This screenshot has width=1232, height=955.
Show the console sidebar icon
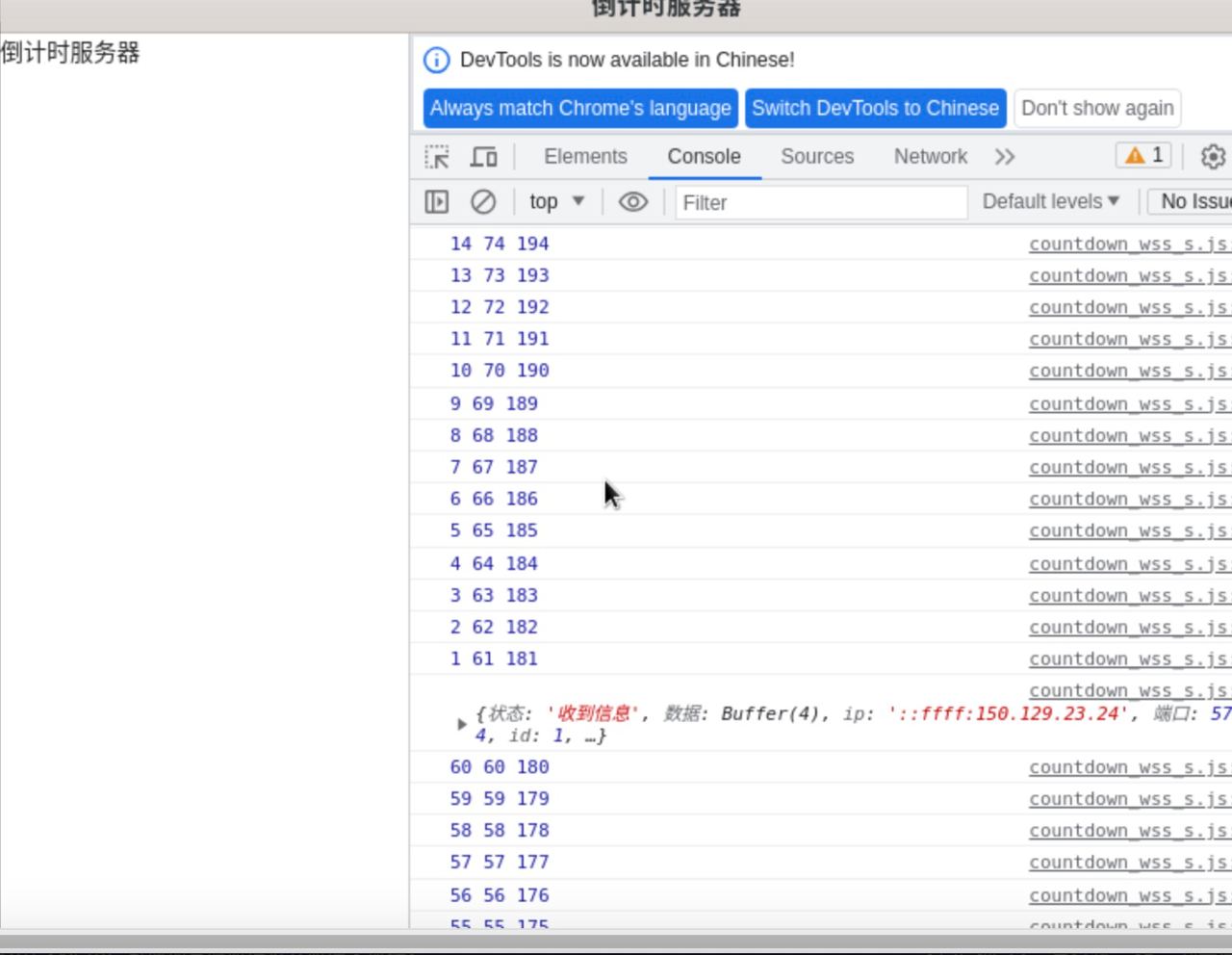[437, 201]
